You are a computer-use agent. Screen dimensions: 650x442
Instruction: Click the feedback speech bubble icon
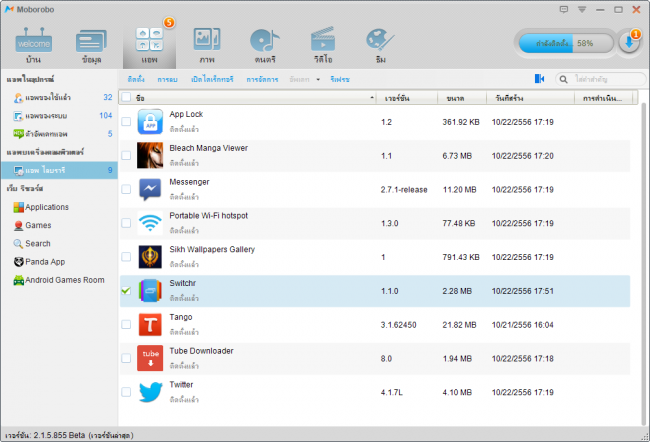(564, 9)
